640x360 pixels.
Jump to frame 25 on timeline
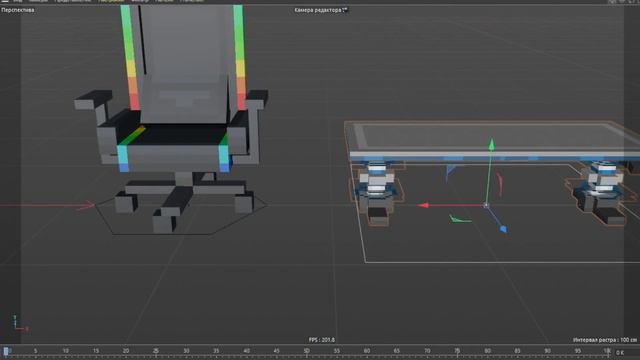pyautogui.click(x=156, y=351)
